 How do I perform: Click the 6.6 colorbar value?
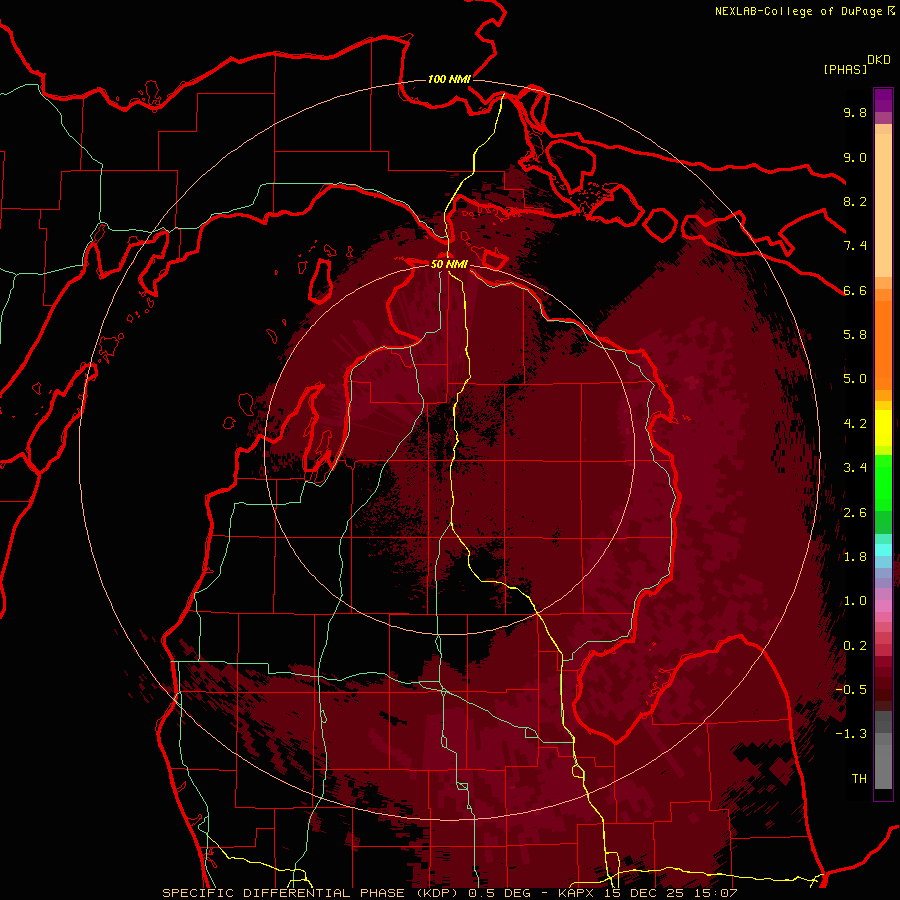(x=855, y=290)
